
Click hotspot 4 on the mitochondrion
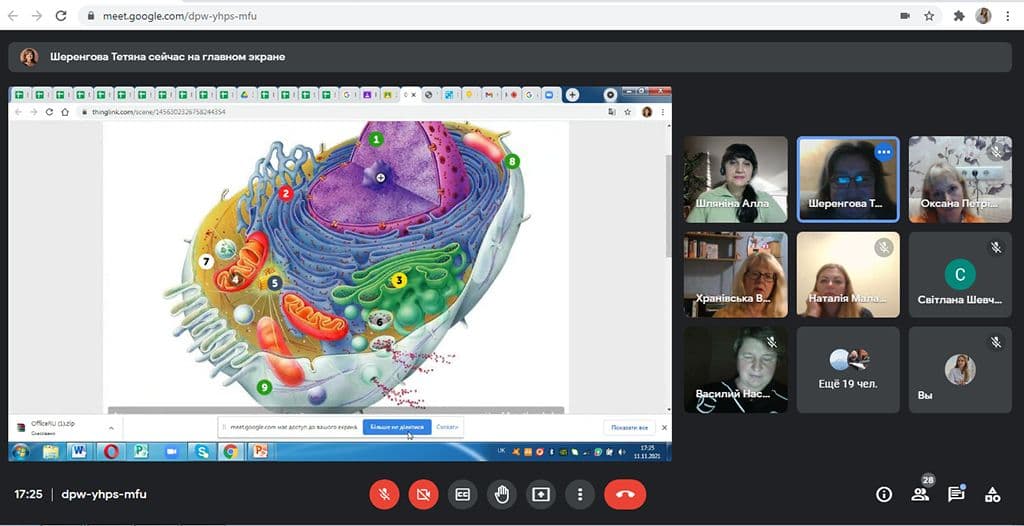pyautogui.click(x=236, y=279)
